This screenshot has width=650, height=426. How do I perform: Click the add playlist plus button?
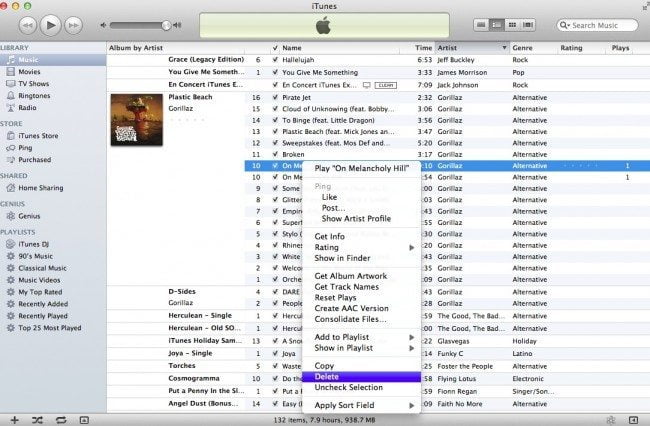click(15, 420)
